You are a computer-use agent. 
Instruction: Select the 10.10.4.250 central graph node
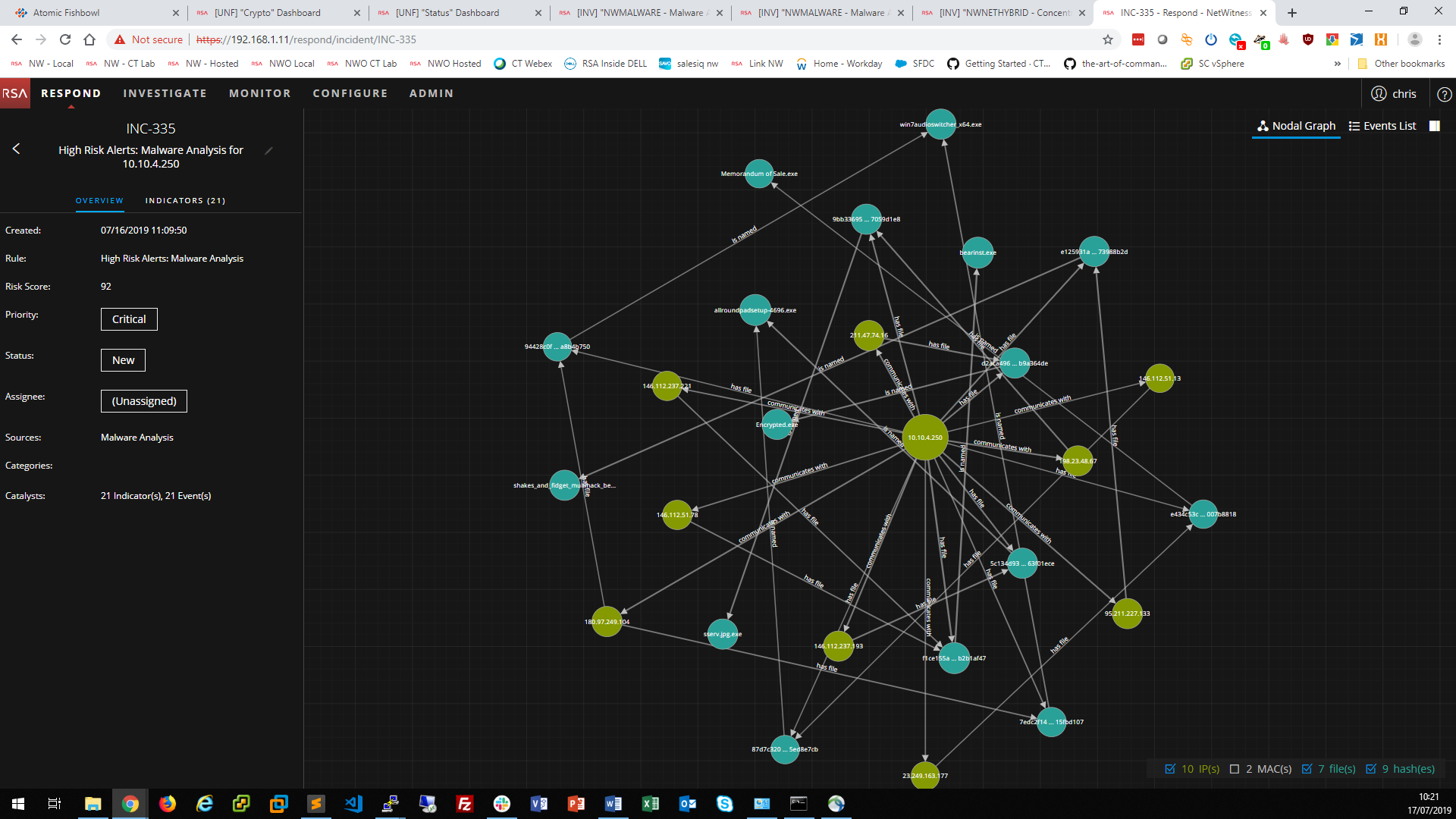pyautogui.click(x=924, y=438)
